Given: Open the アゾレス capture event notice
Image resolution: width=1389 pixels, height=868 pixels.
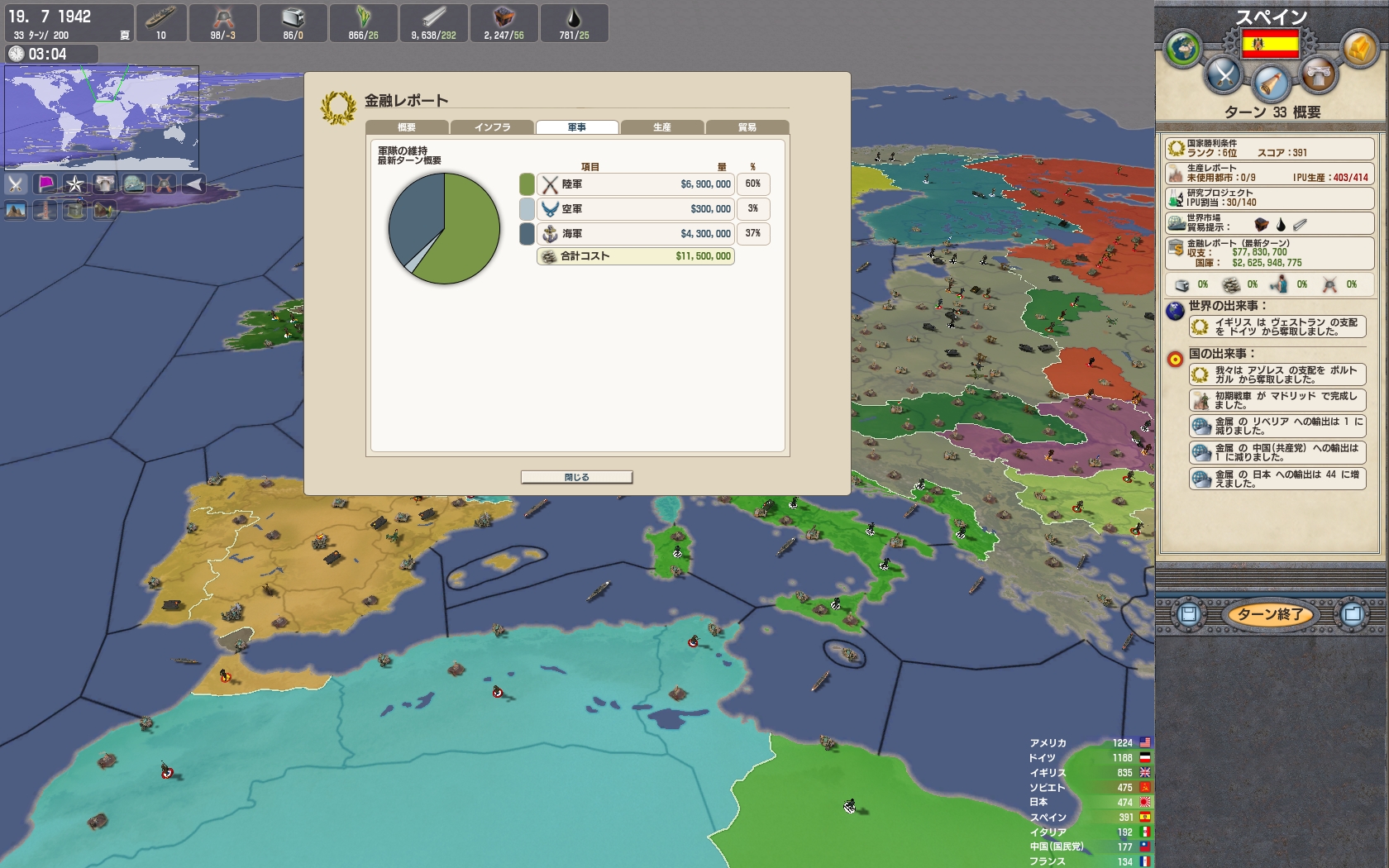Looking at the screenshot, I should (1277, 374).
